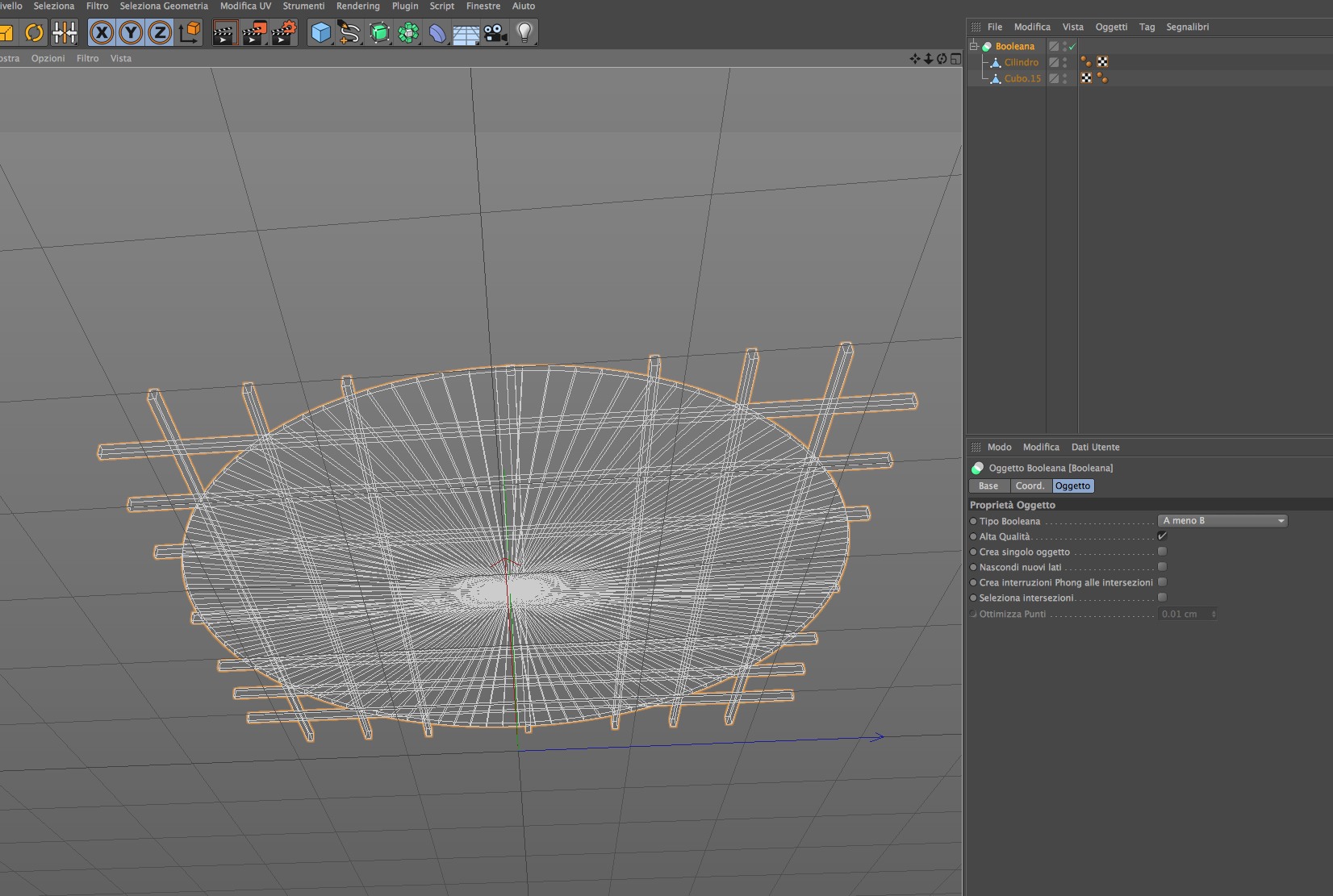Click the floor grid icon in toolbar

(466, 33)
